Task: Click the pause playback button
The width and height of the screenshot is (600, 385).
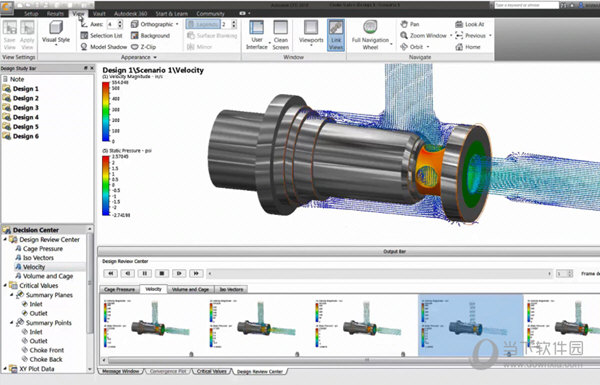Action: pyautogui.click(x=145, y=273)
